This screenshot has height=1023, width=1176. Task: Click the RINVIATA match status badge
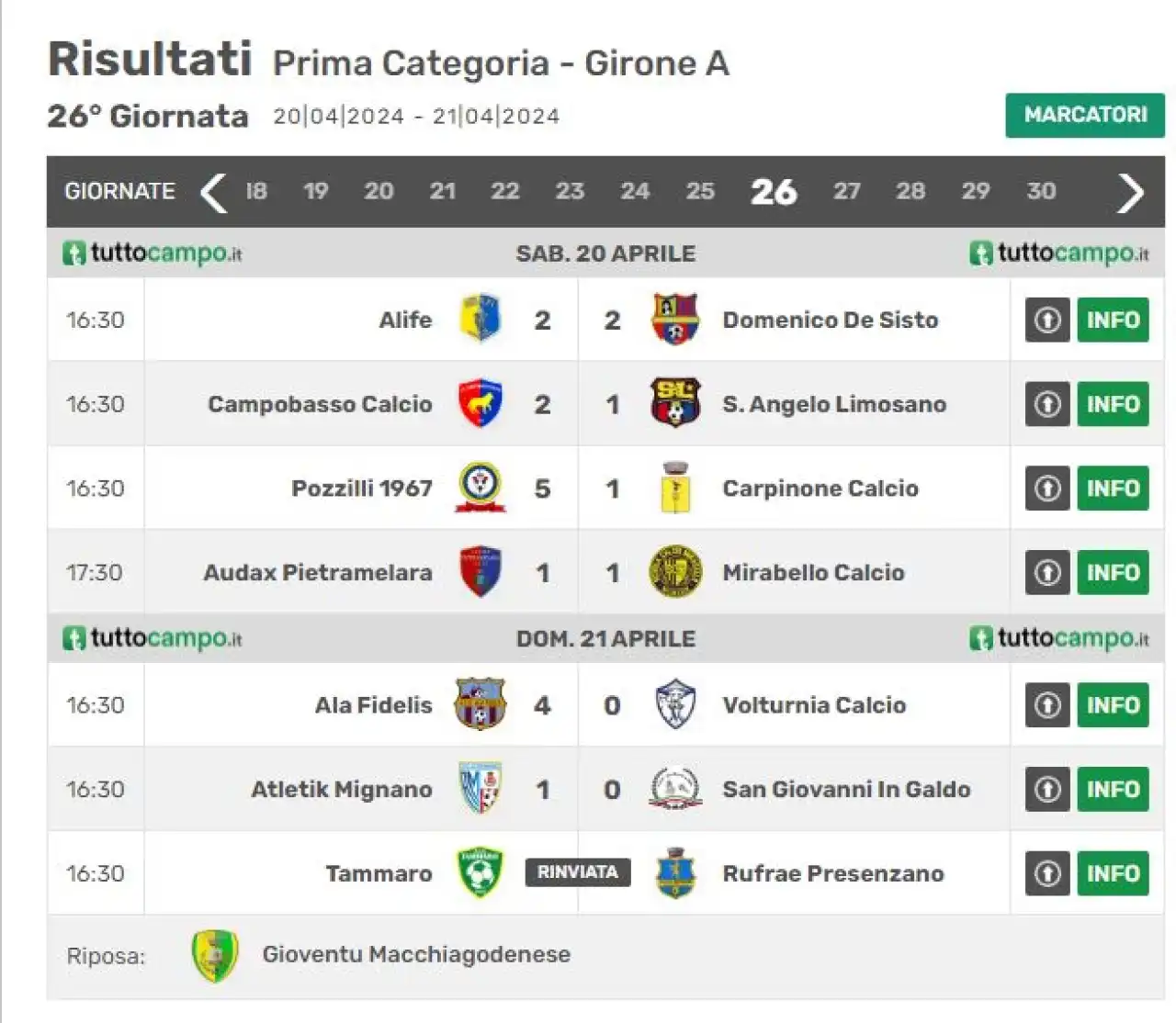(578, 871)
